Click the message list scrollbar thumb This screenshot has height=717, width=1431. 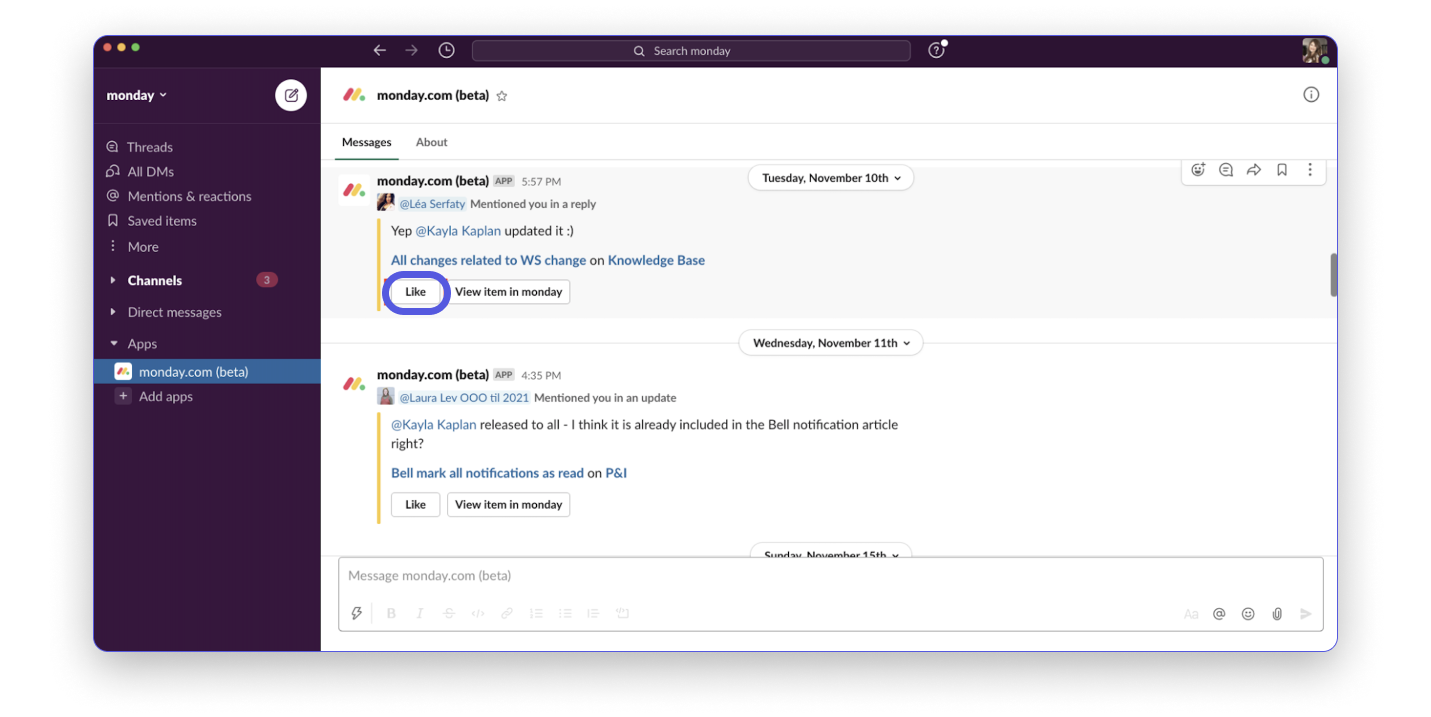[x=1333, y=275]
